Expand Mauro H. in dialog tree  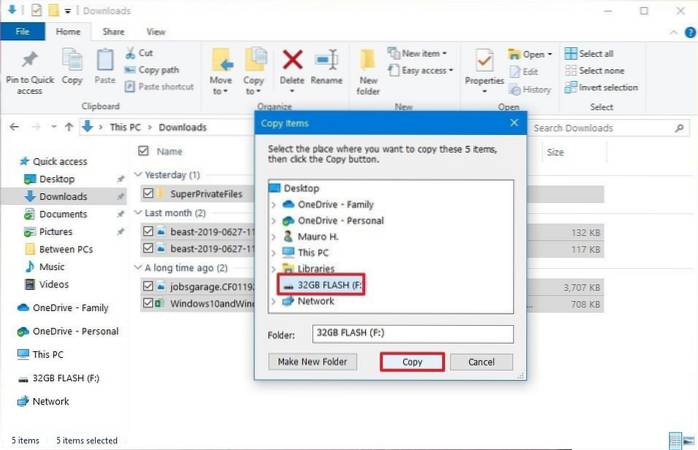274,237
